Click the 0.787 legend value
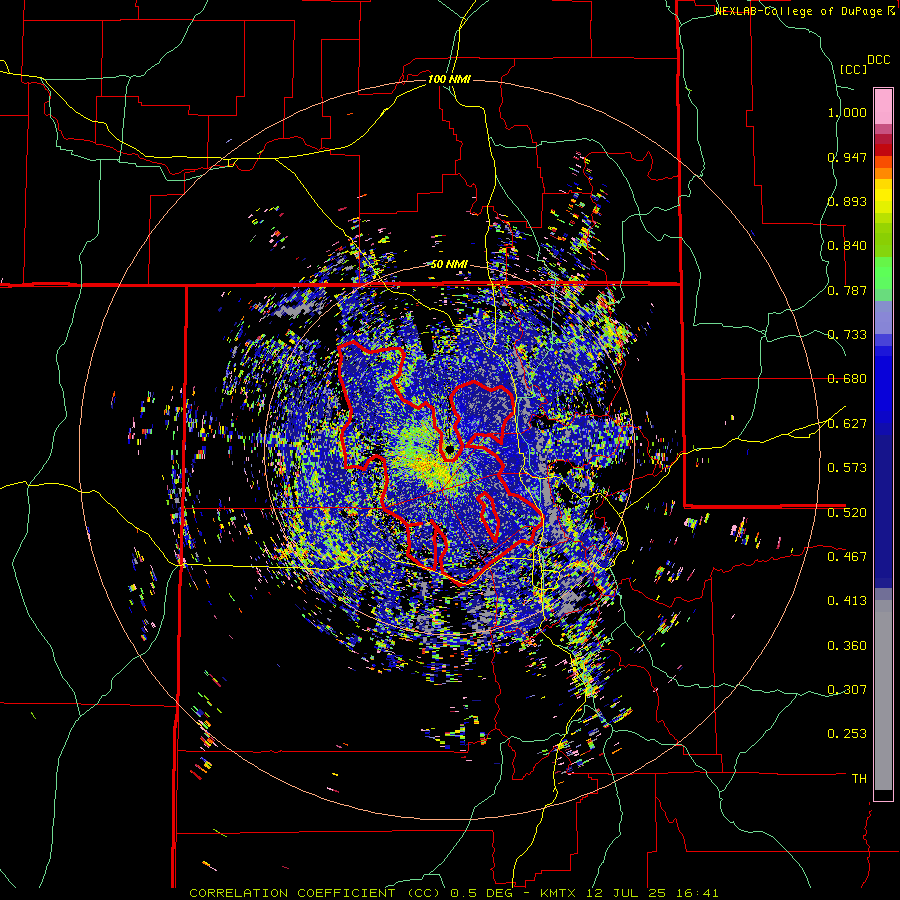 point(847,290)
